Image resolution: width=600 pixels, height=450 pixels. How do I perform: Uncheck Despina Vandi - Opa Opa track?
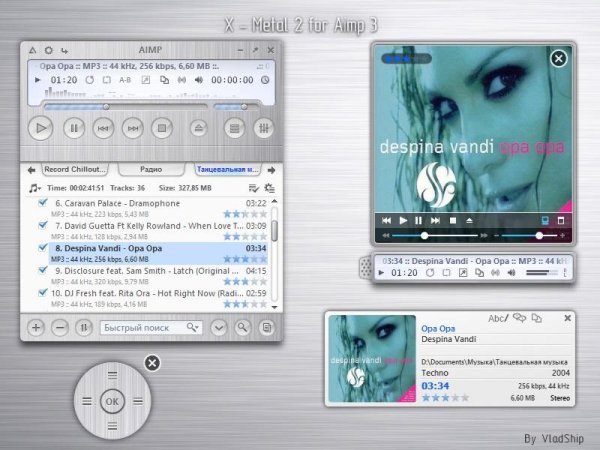pyautogui.click(x=43, y=248)
